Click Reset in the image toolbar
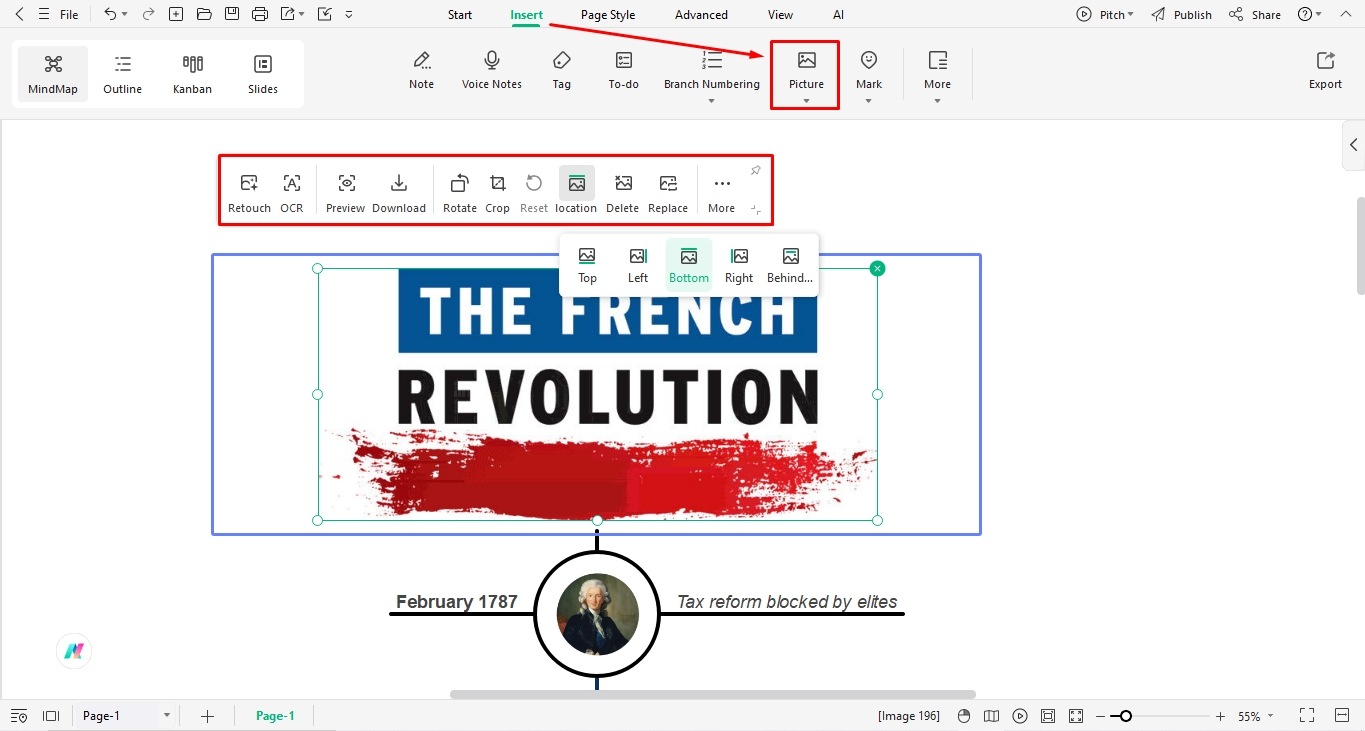Screen dimensions: 1365x731 [x=534, y=192]
